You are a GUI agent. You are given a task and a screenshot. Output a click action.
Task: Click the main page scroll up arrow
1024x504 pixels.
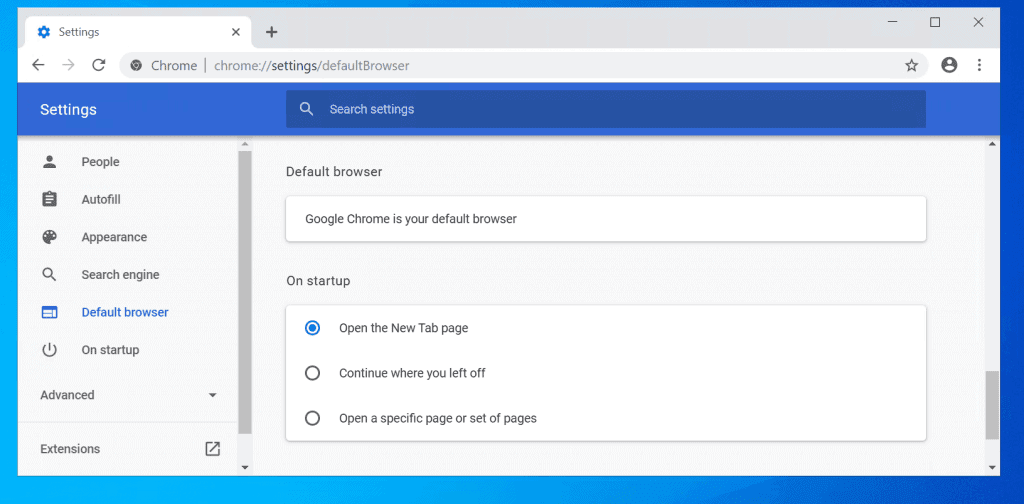(992, 144)
